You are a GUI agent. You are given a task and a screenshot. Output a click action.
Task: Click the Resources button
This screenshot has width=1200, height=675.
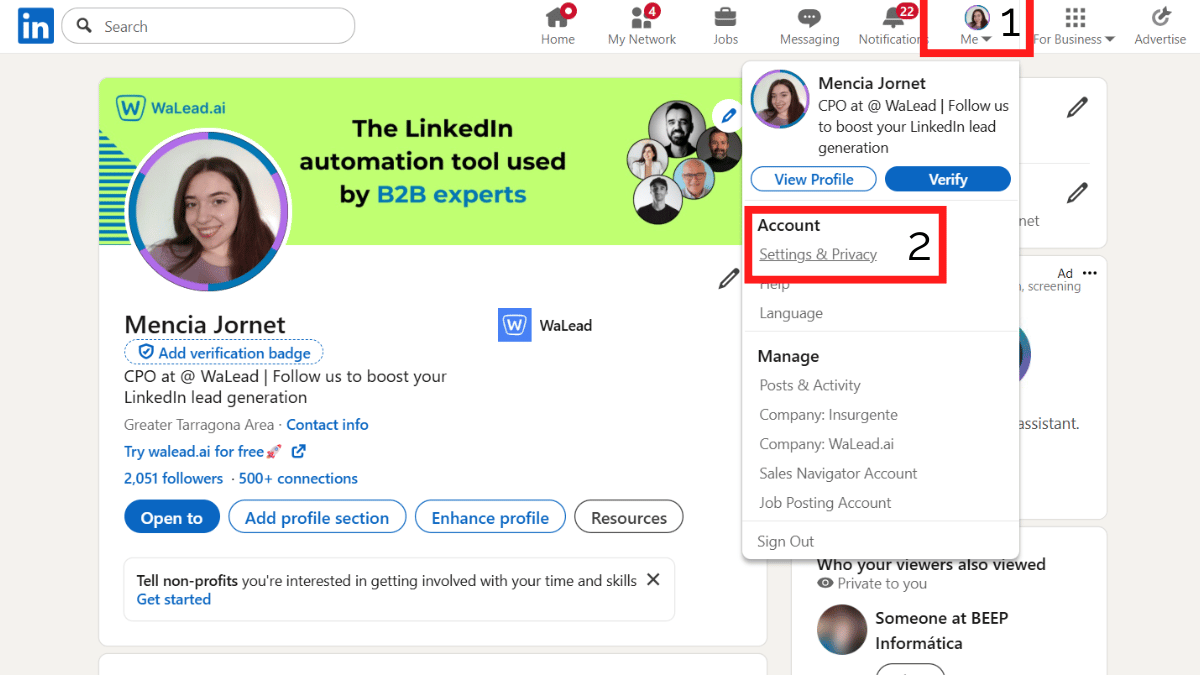click(x=629, y=517)
